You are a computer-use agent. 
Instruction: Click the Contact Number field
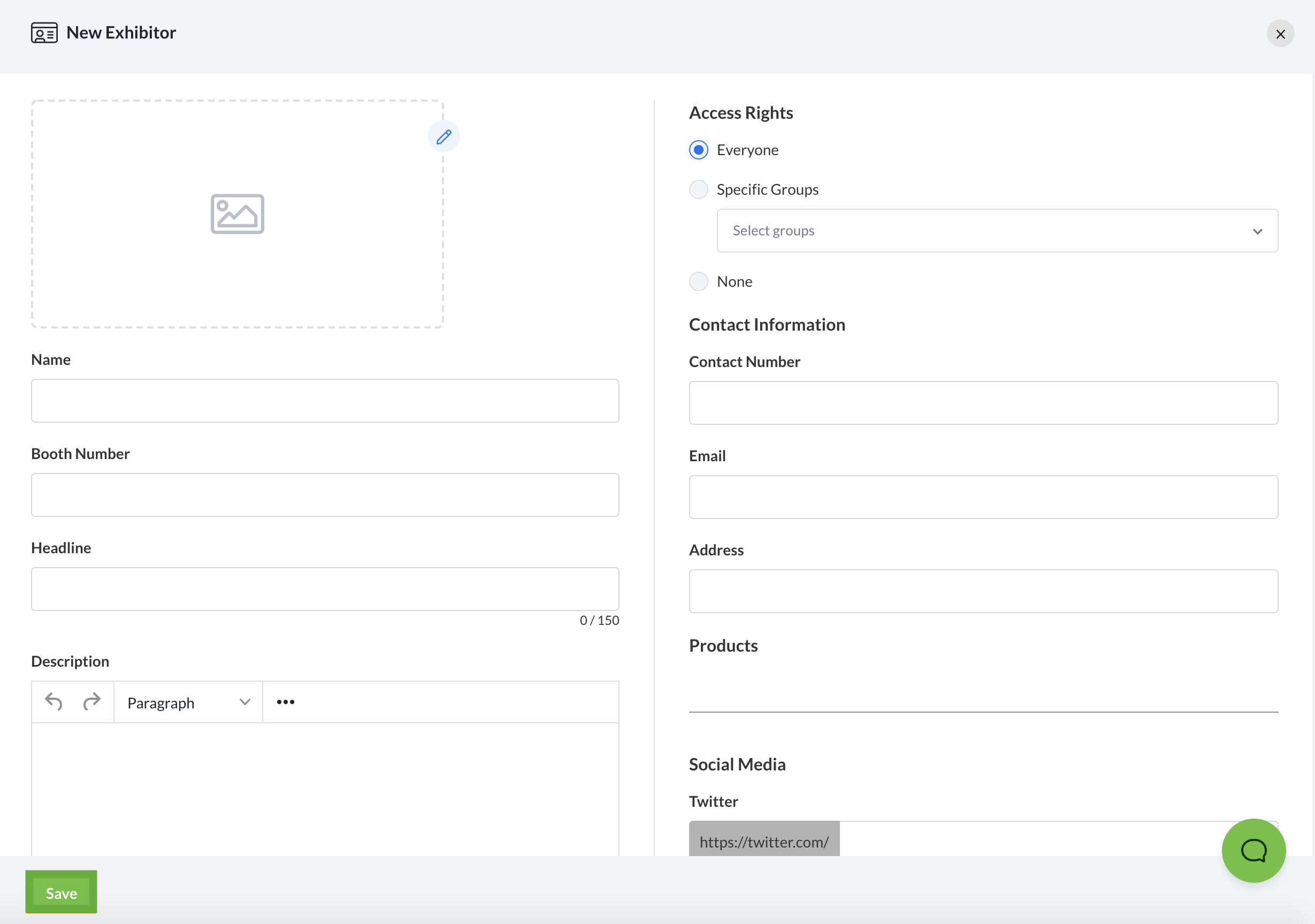tap(983, 403)
